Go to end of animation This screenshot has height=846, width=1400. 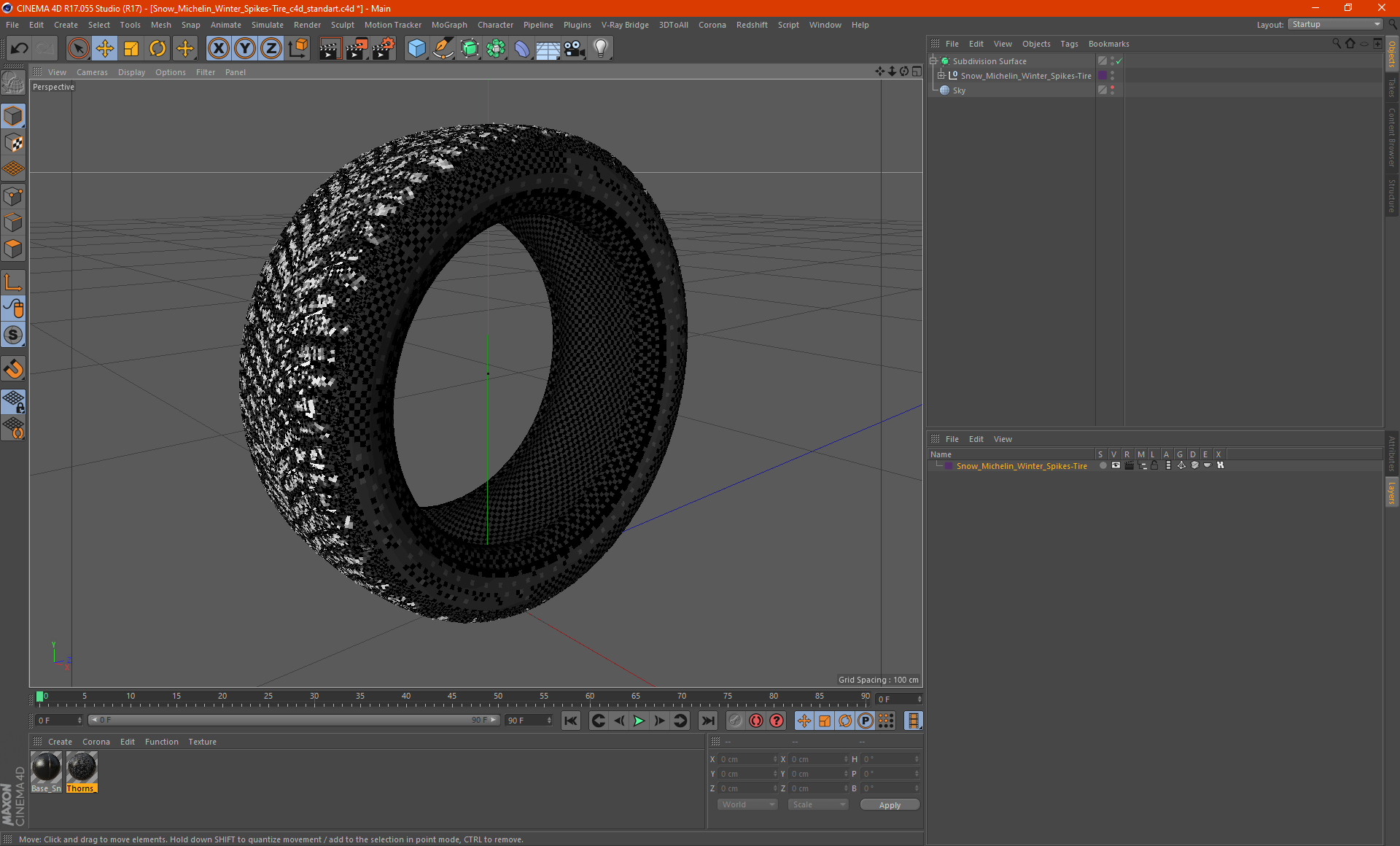pos(707,721)
